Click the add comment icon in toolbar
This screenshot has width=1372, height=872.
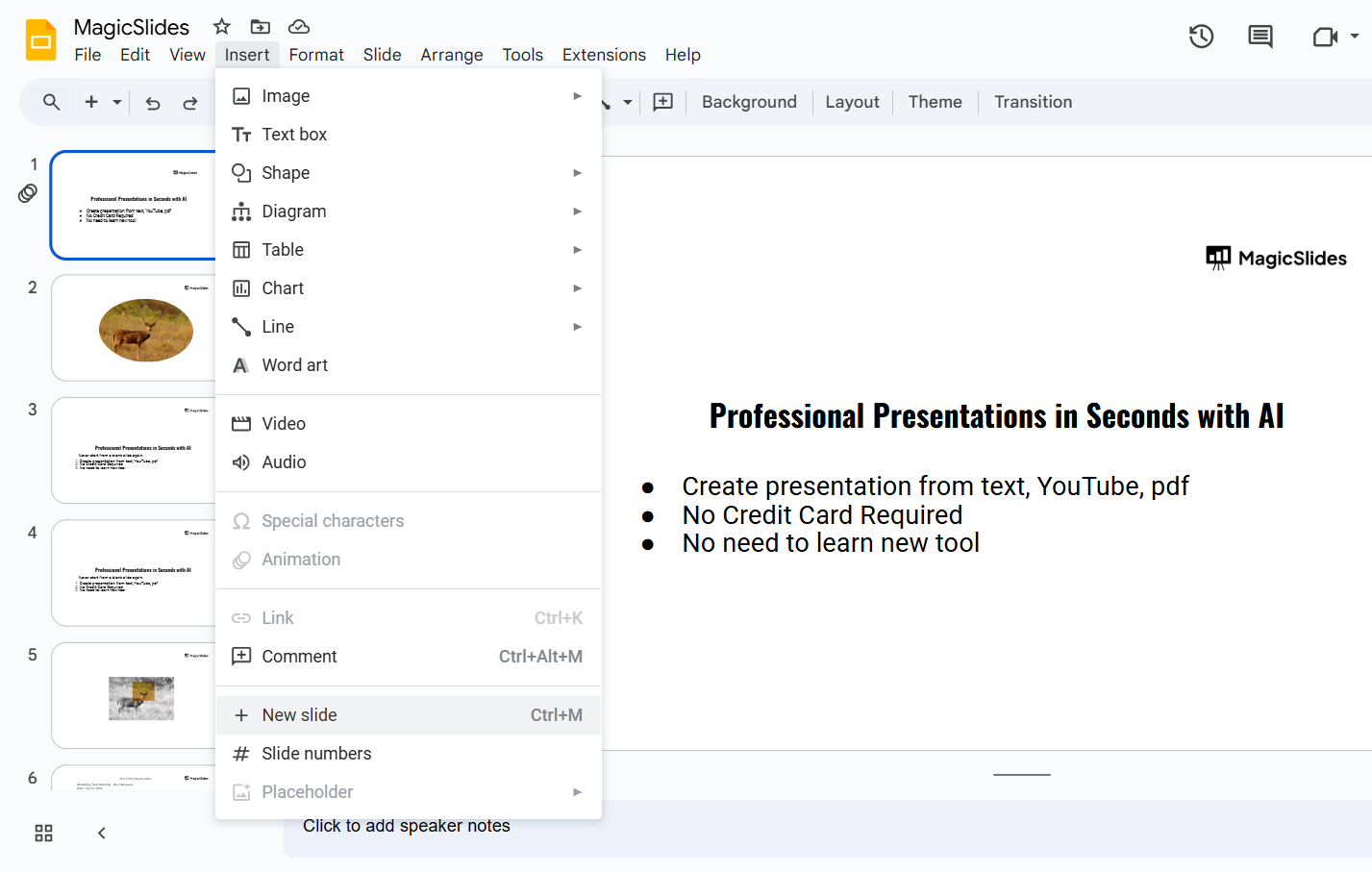pyautogui.click(x=663, y=102)
